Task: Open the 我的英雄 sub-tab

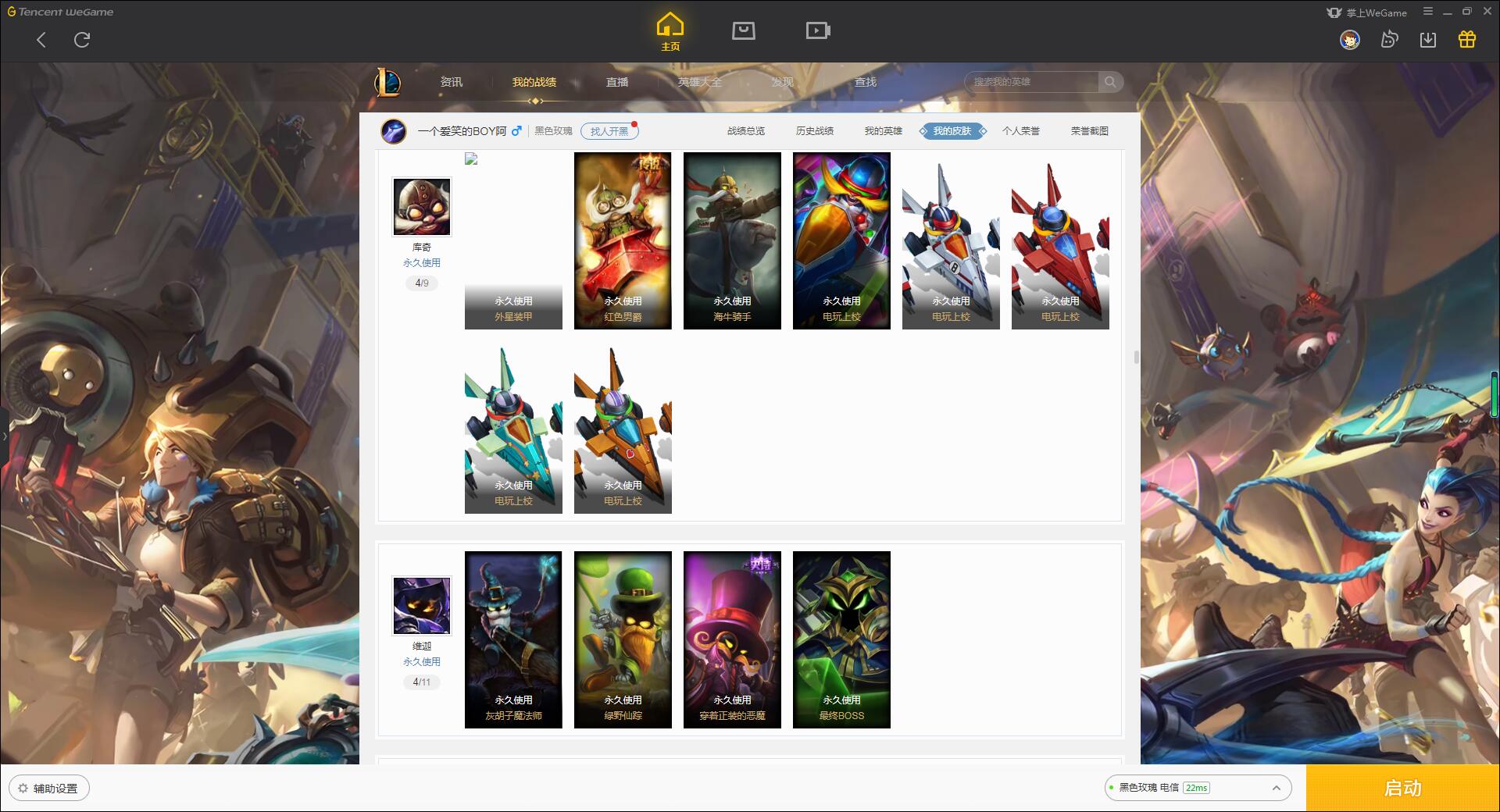Action: [884, 131]
